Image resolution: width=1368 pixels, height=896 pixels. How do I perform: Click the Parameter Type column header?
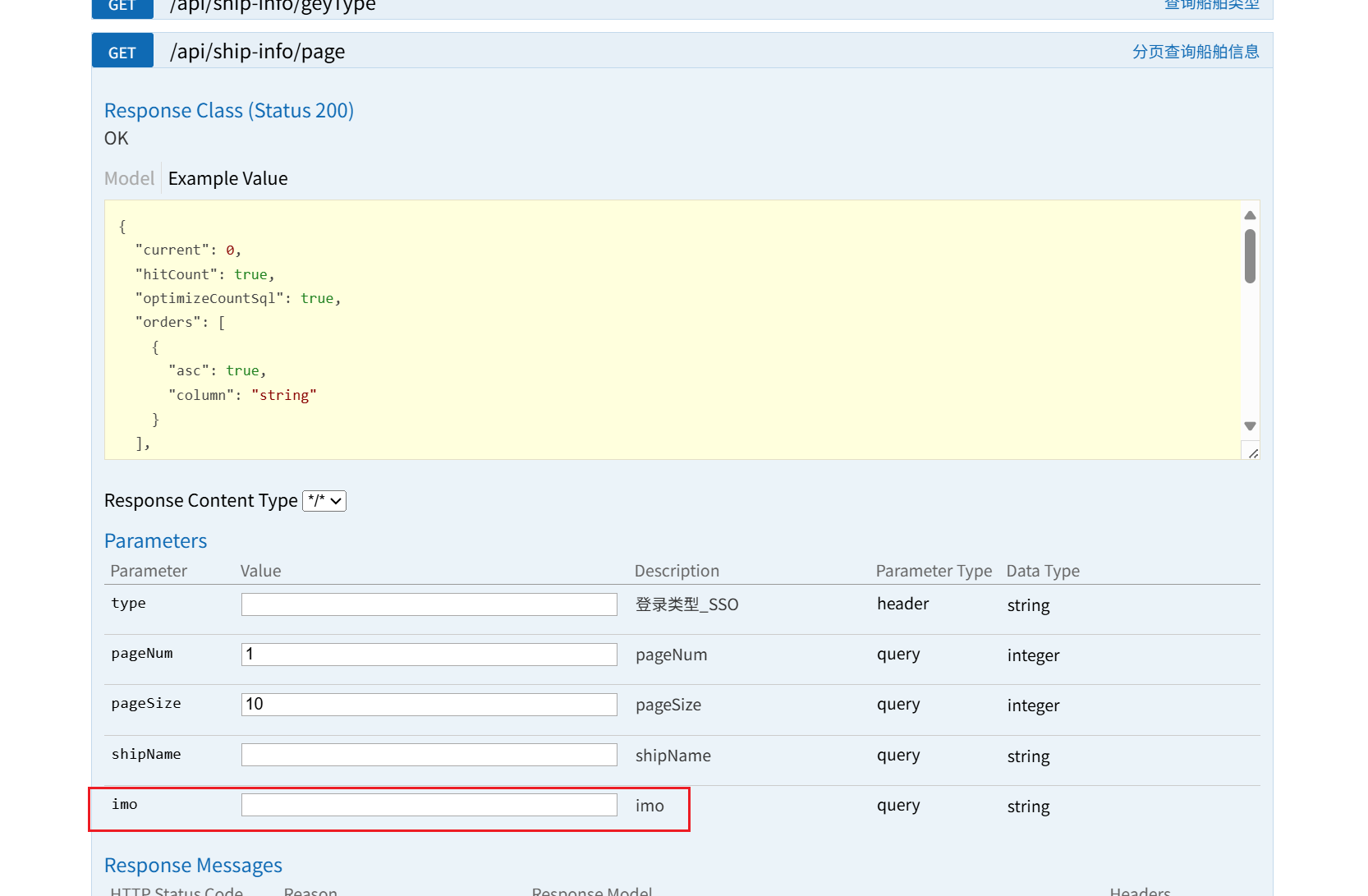[934, 571]
